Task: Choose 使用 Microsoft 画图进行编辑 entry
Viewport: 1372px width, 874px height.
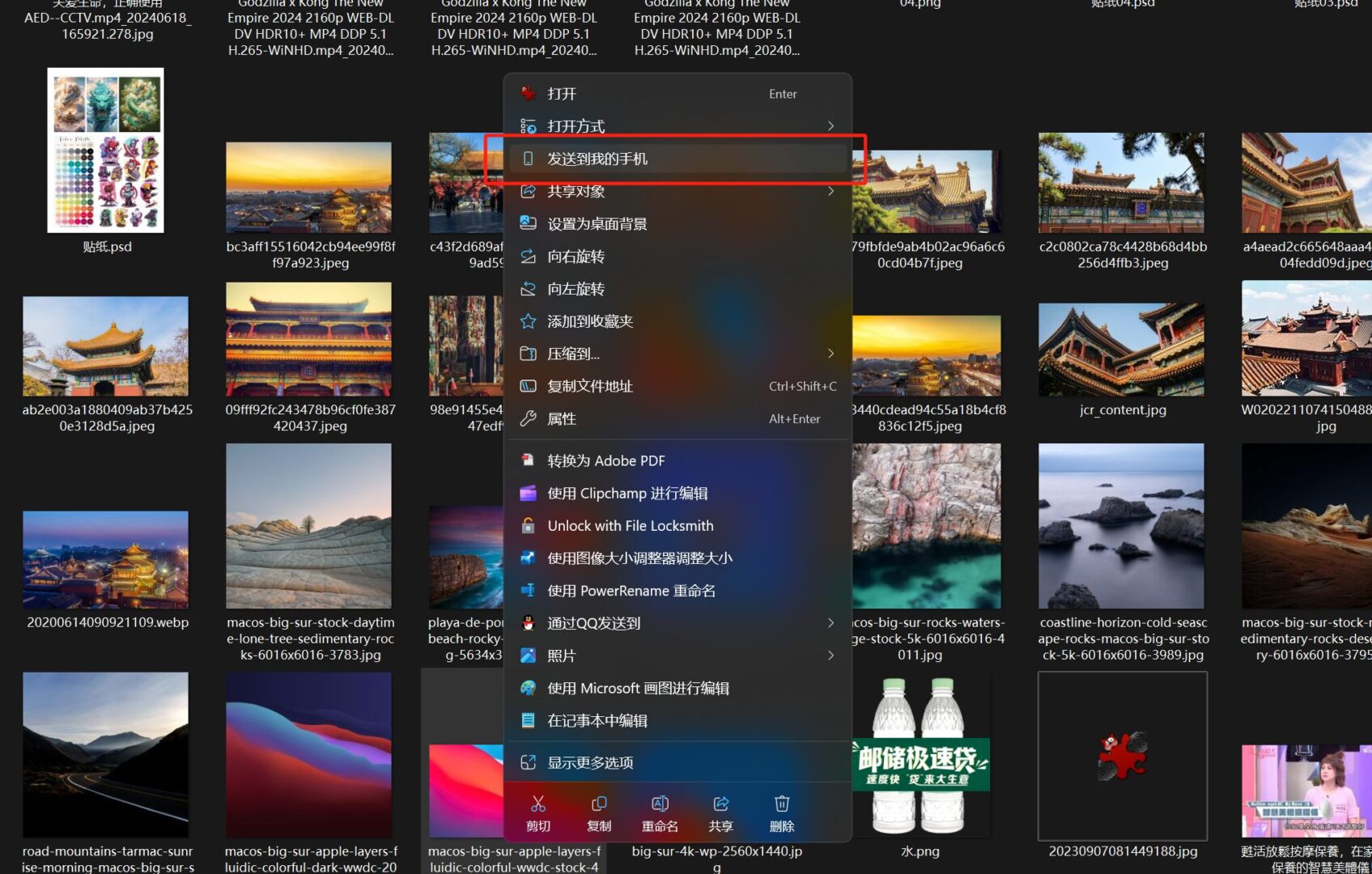Action: (x=678, y=688)
